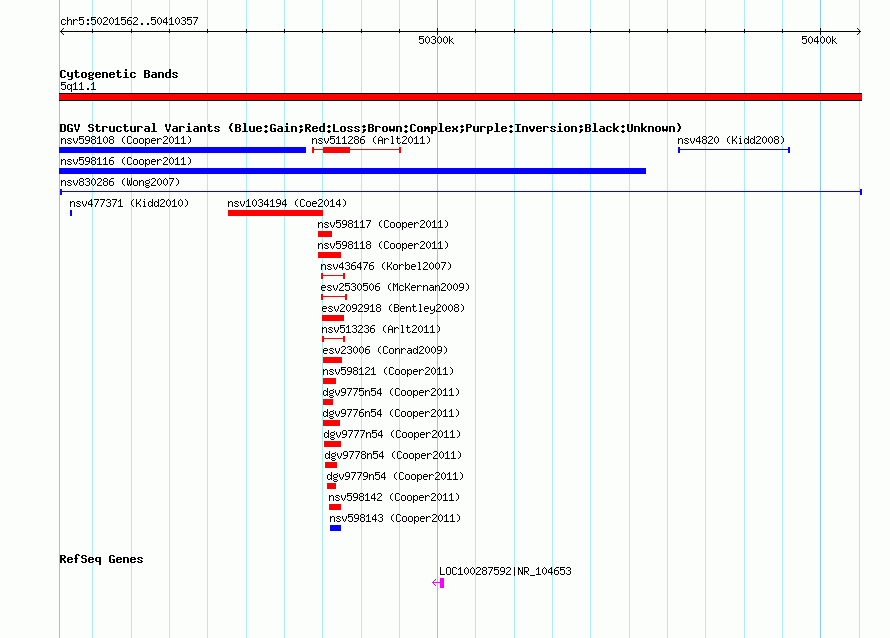Click the nsv513236 (Arlt2011) label

[x=381, y=329]
